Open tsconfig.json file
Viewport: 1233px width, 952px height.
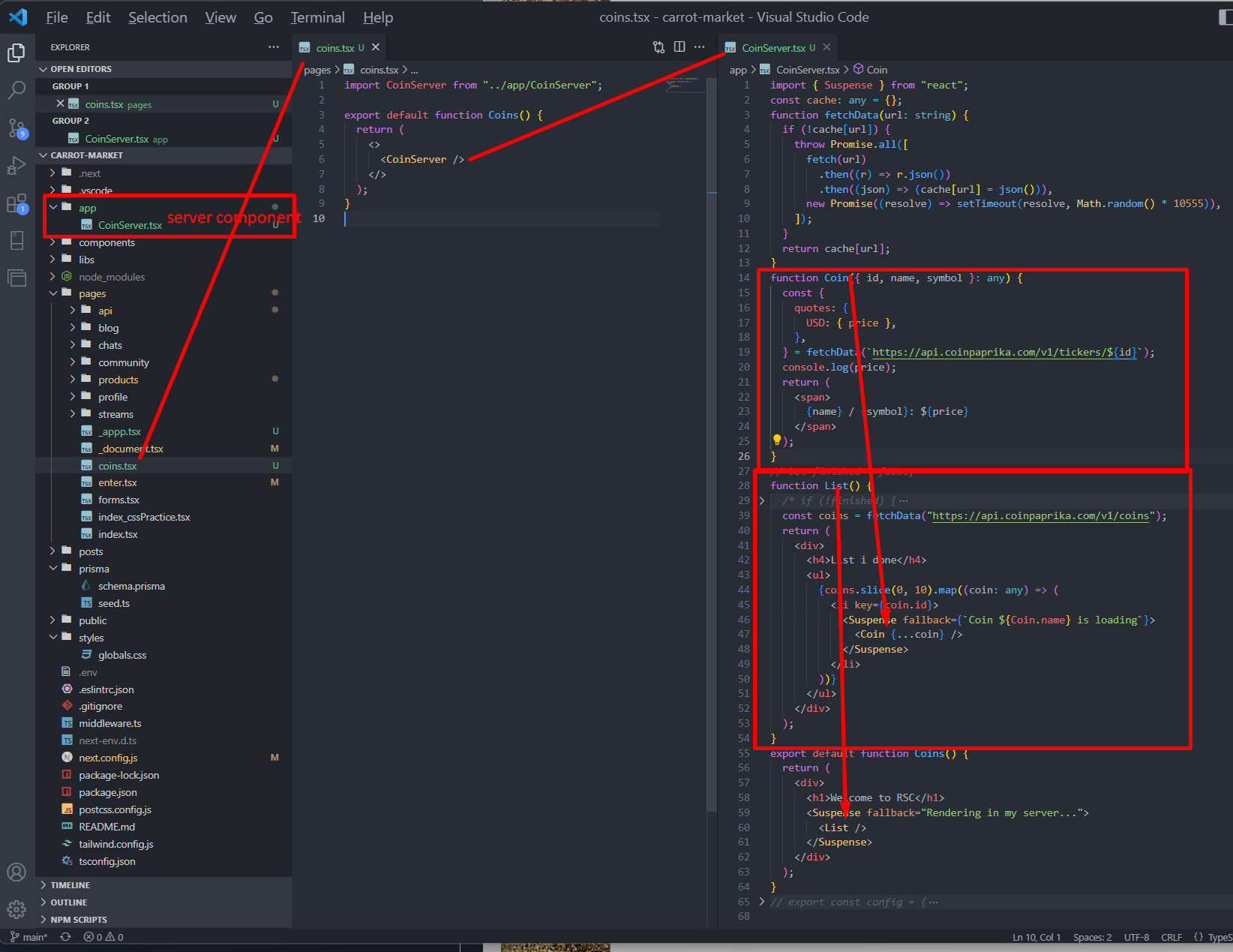tap(163, 861)
